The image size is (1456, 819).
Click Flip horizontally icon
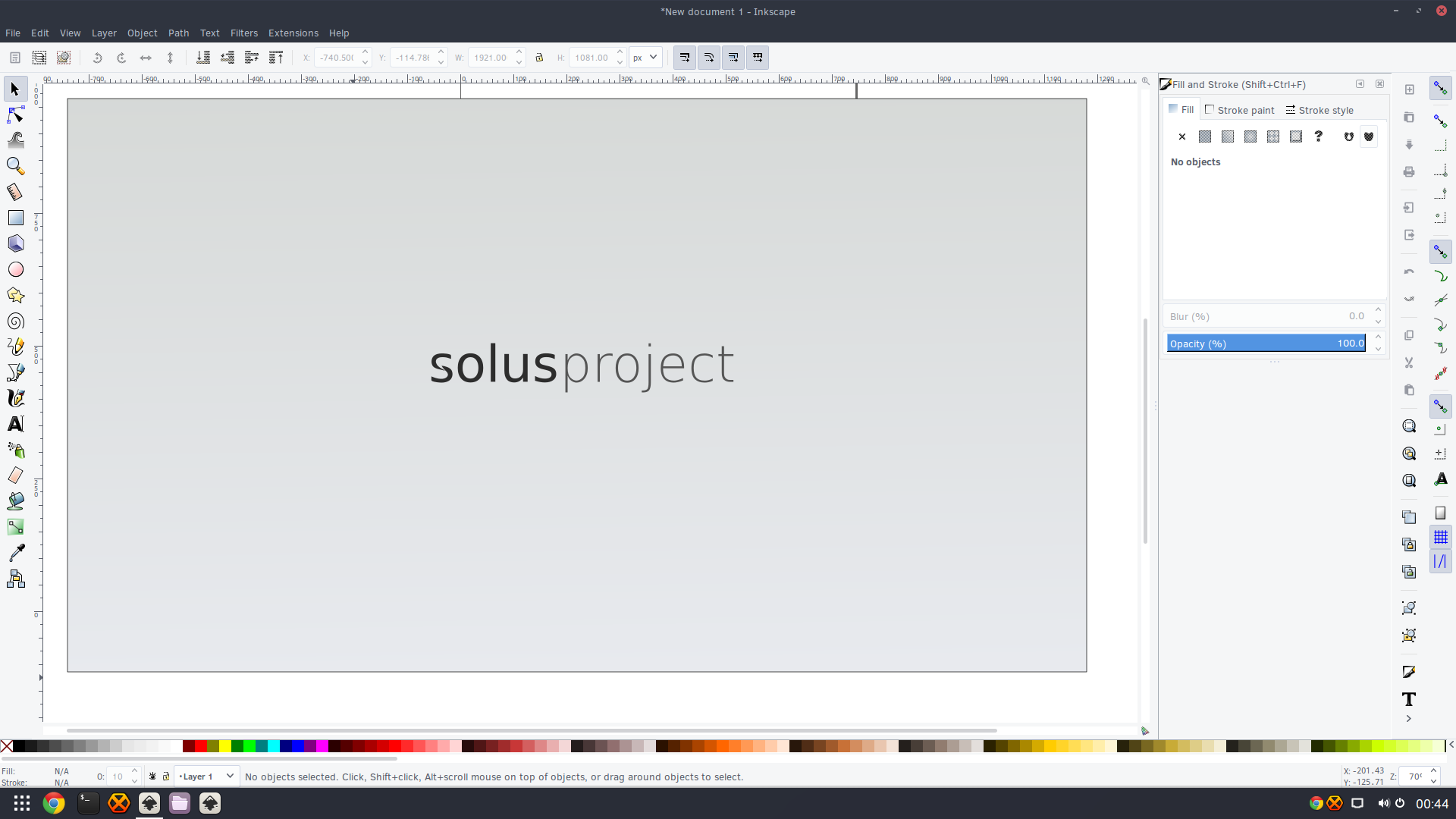[x=146, y=58]
